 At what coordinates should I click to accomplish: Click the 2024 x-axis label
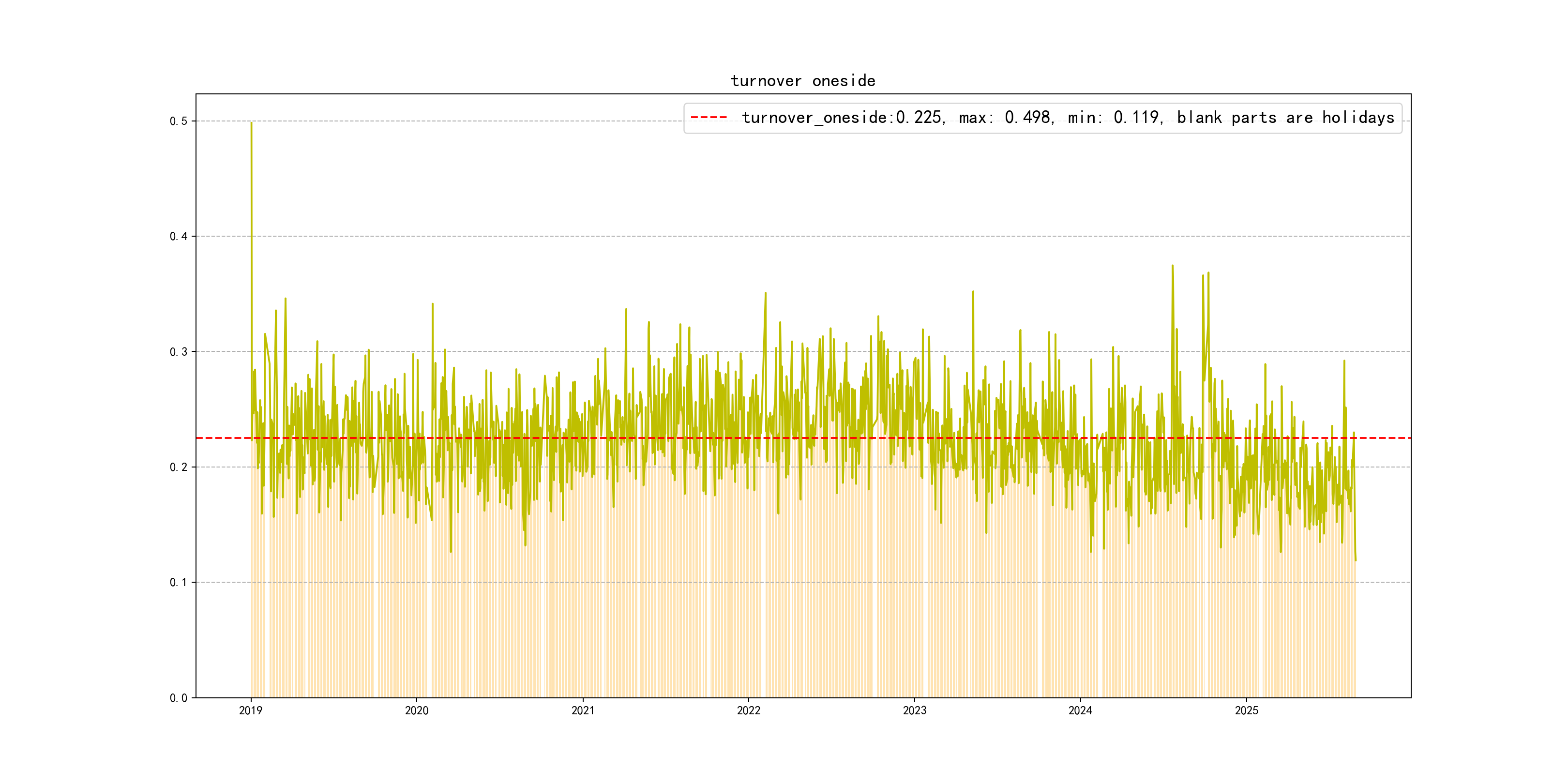point(1081,710)
